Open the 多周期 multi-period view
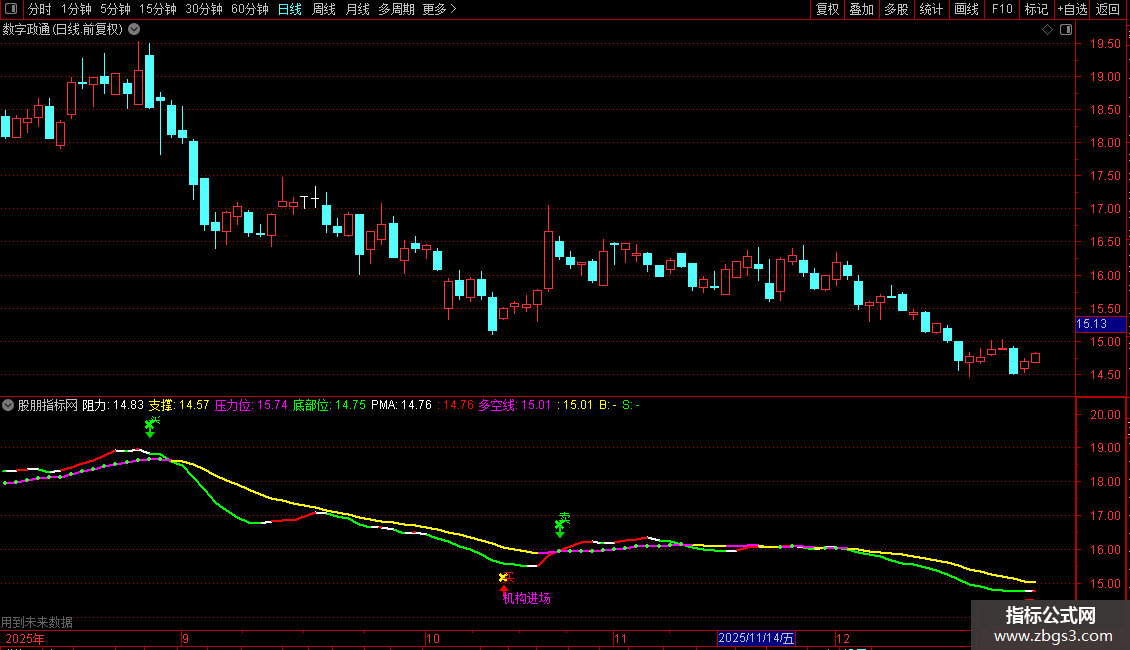The image size is (1130, 650). [396, 9]
